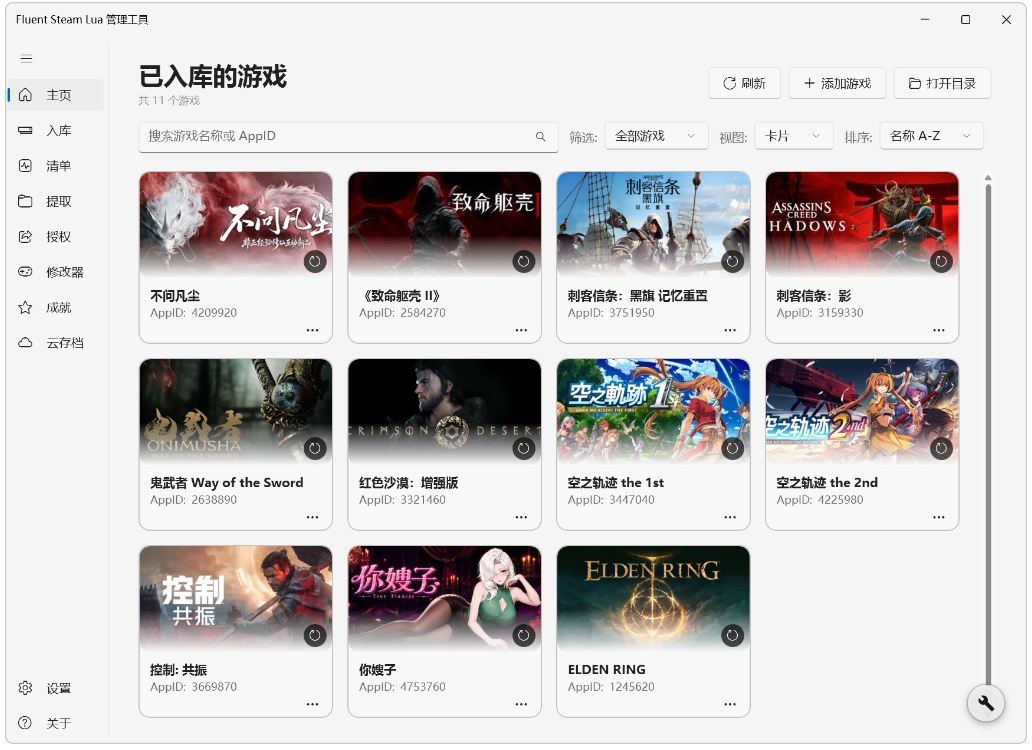The width and height of the screenshot is (1032, 750).
Task: Click the 打开目录 open folder button
Action: pos(942,84)
